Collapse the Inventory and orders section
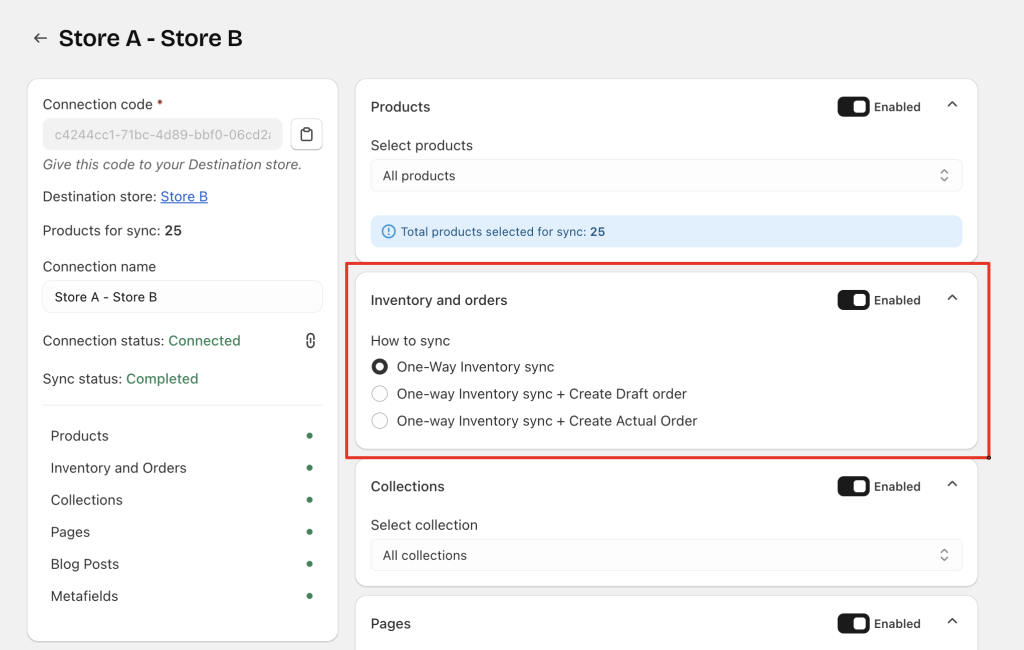 coord(952,298)
